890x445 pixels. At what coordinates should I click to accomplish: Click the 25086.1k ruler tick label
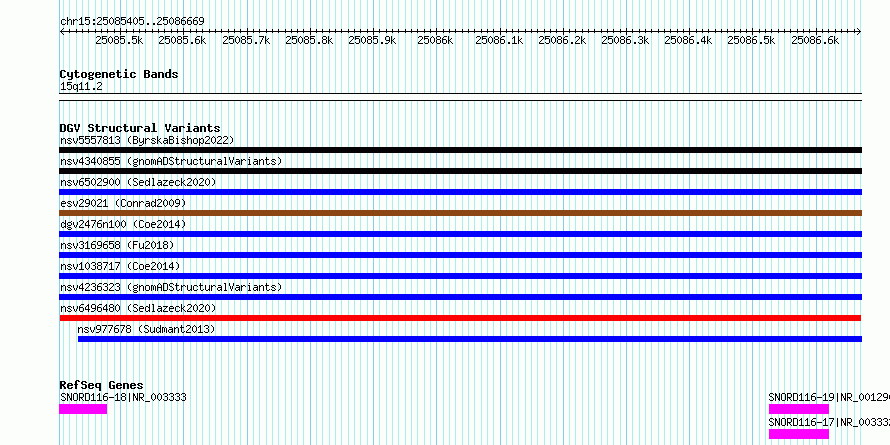click(x=499, y=40)
